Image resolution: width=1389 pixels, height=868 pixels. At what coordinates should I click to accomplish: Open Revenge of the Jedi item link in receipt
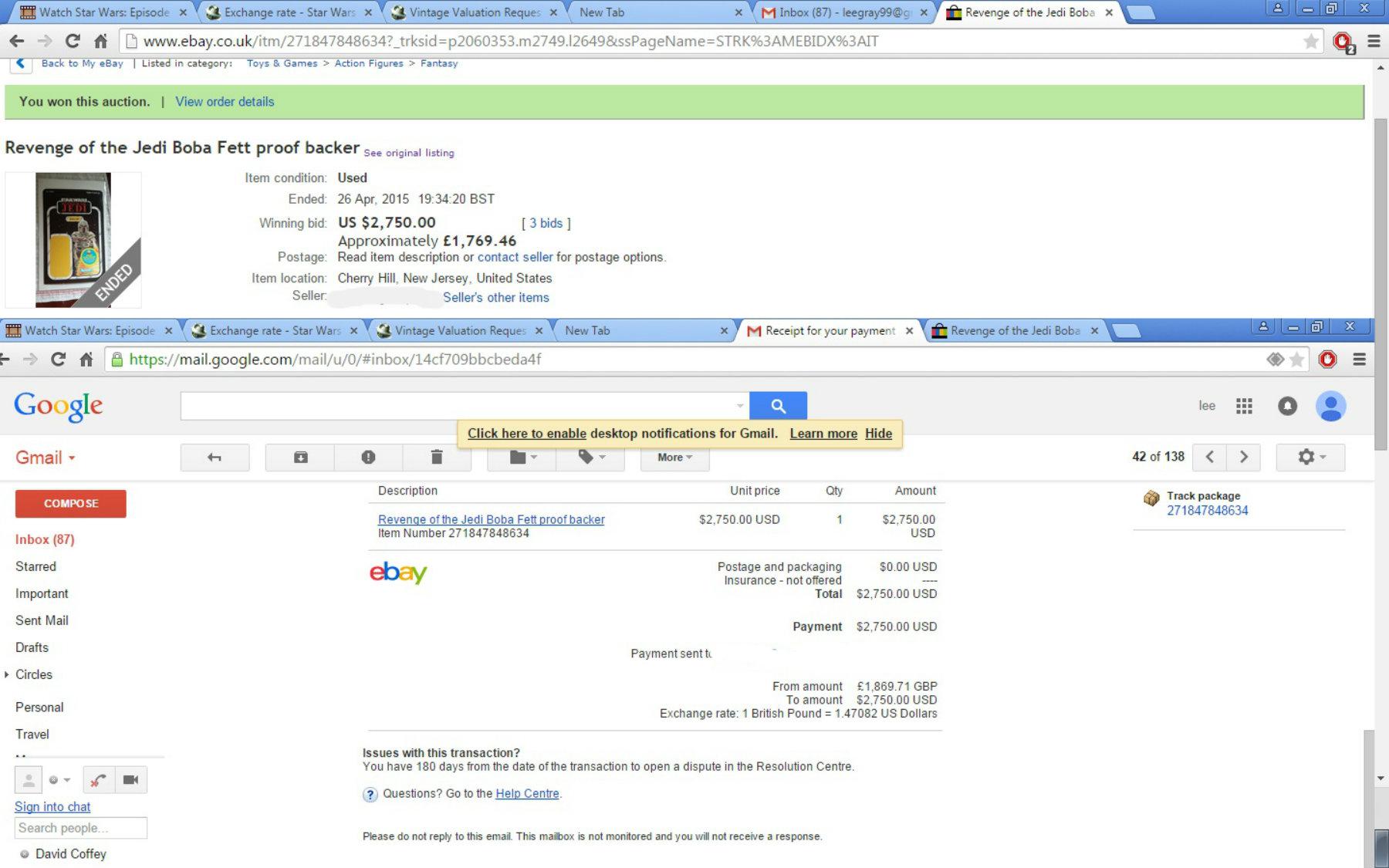[491, 519]
